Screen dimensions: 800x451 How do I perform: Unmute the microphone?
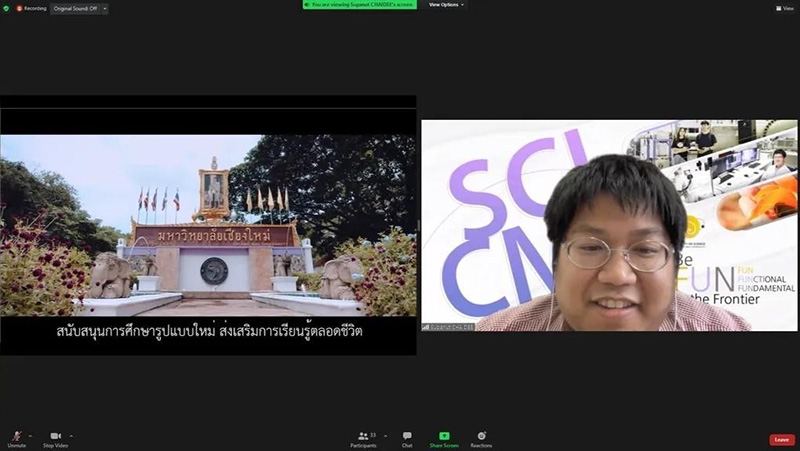[17, 439]
